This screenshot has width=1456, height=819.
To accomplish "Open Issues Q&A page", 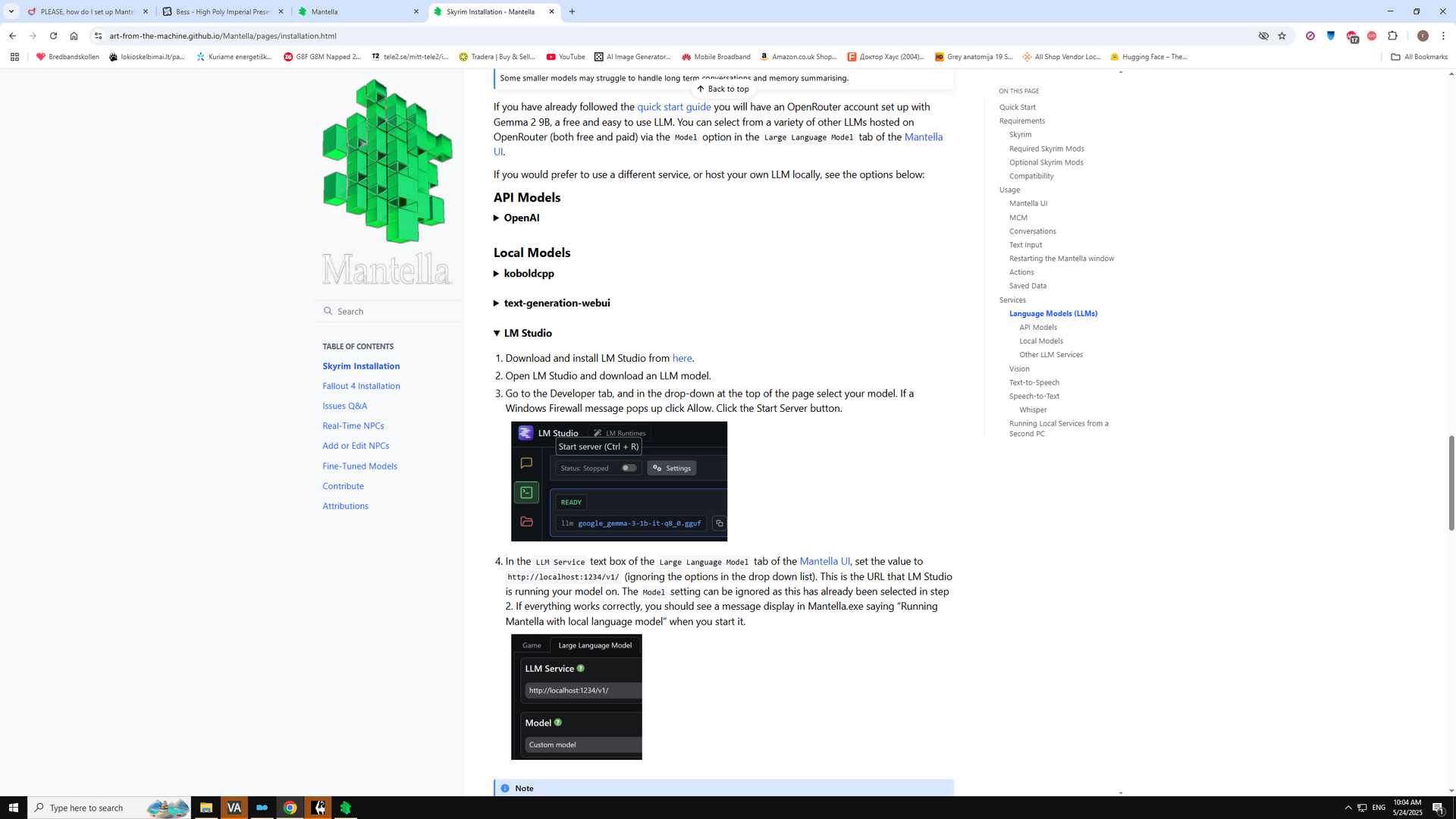I will [344, 406].
